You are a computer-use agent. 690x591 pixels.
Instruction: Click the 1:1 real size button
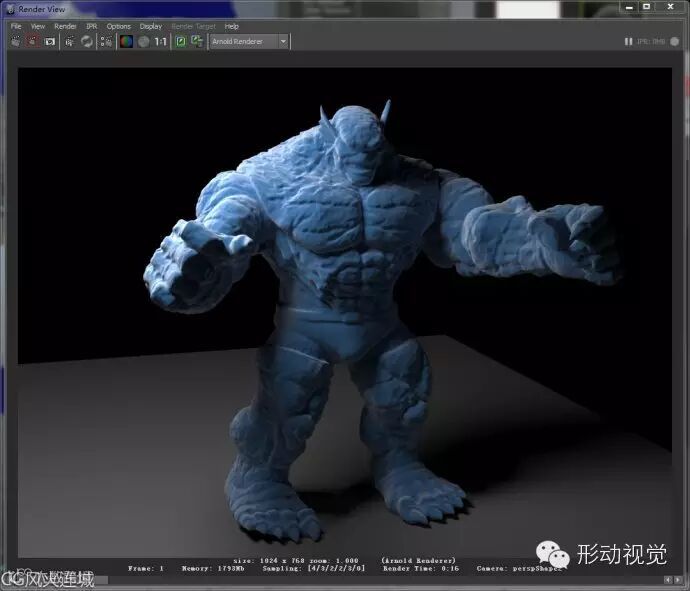pos(160,42)
